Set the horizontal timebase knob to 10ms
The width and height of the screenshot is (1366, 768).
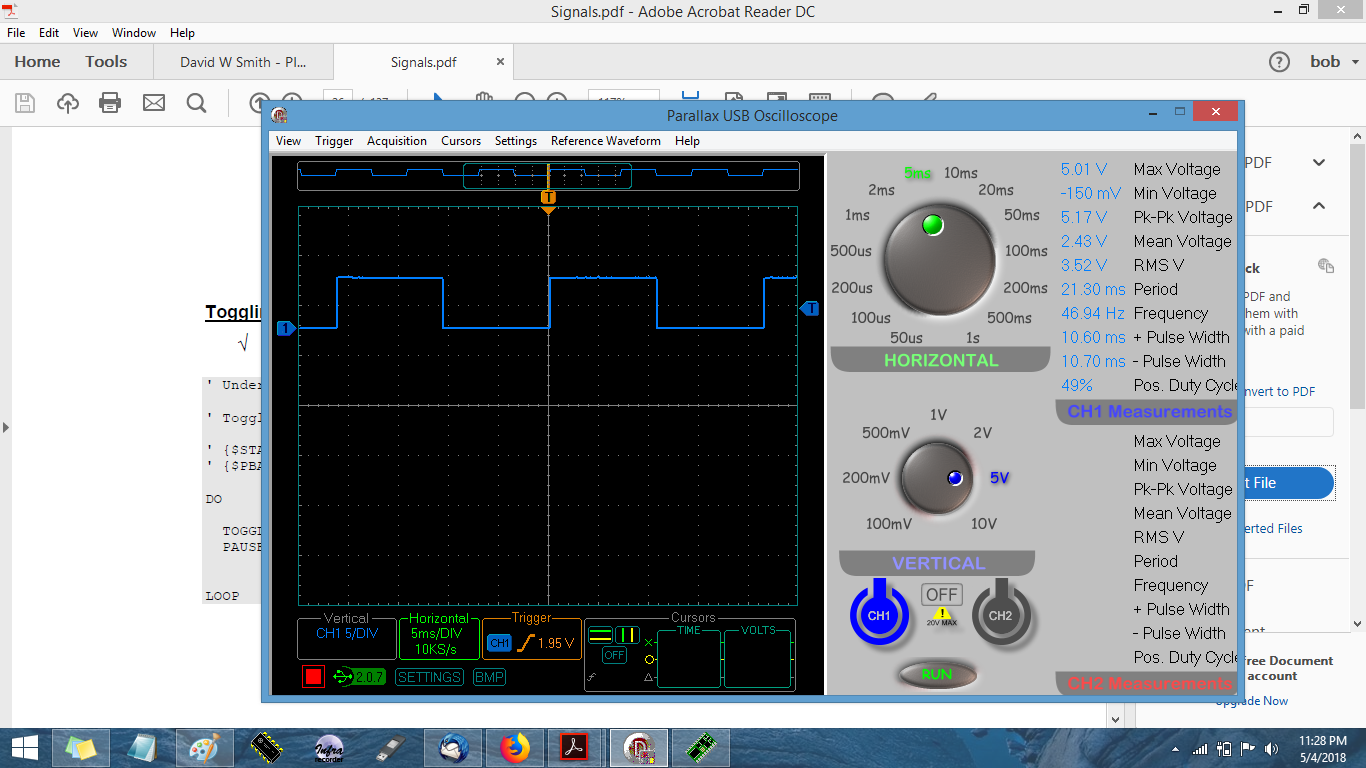click(x=959, y=173)
